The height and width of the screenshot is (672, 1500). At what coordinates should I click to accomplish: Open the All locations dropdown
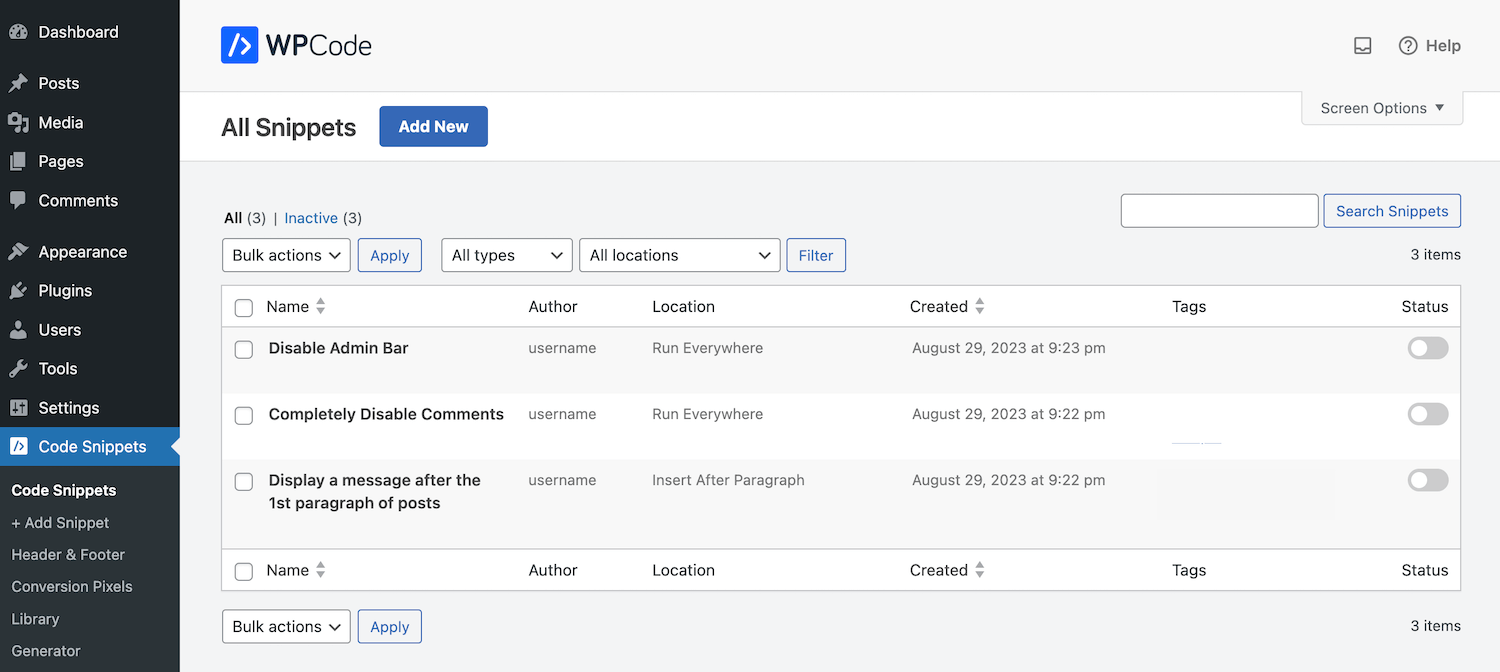click(679, 255)
